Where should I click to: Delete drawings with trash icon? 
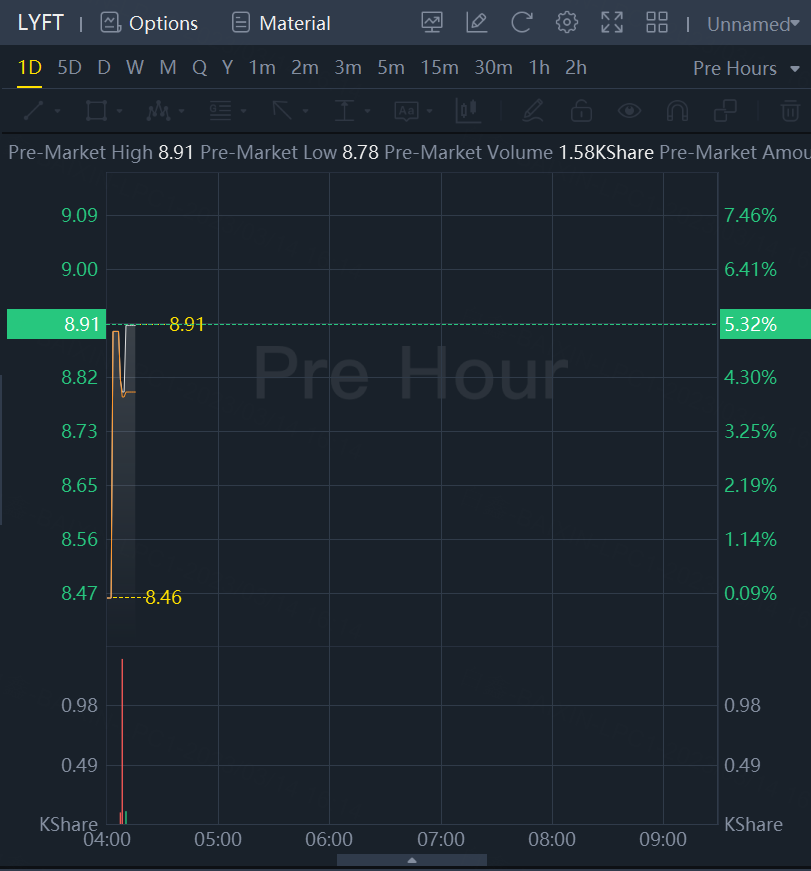point(790,110)
